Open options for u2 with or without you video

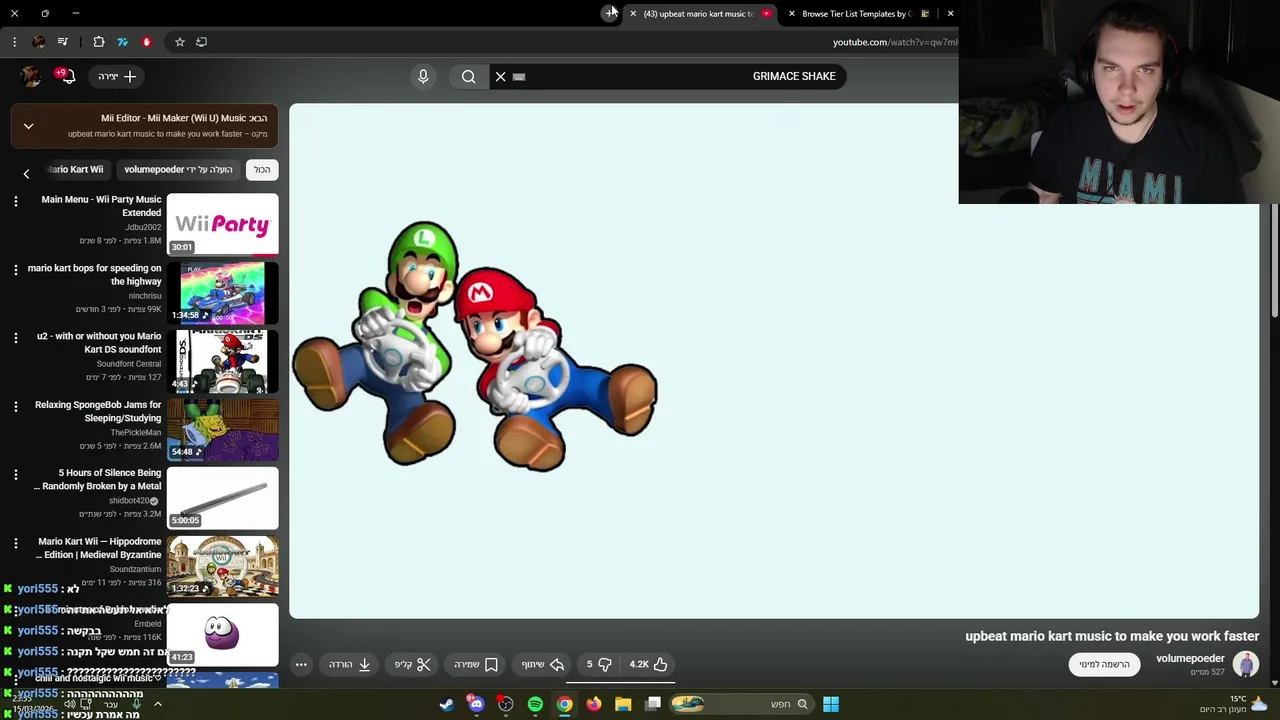click(x=15, y=338)
